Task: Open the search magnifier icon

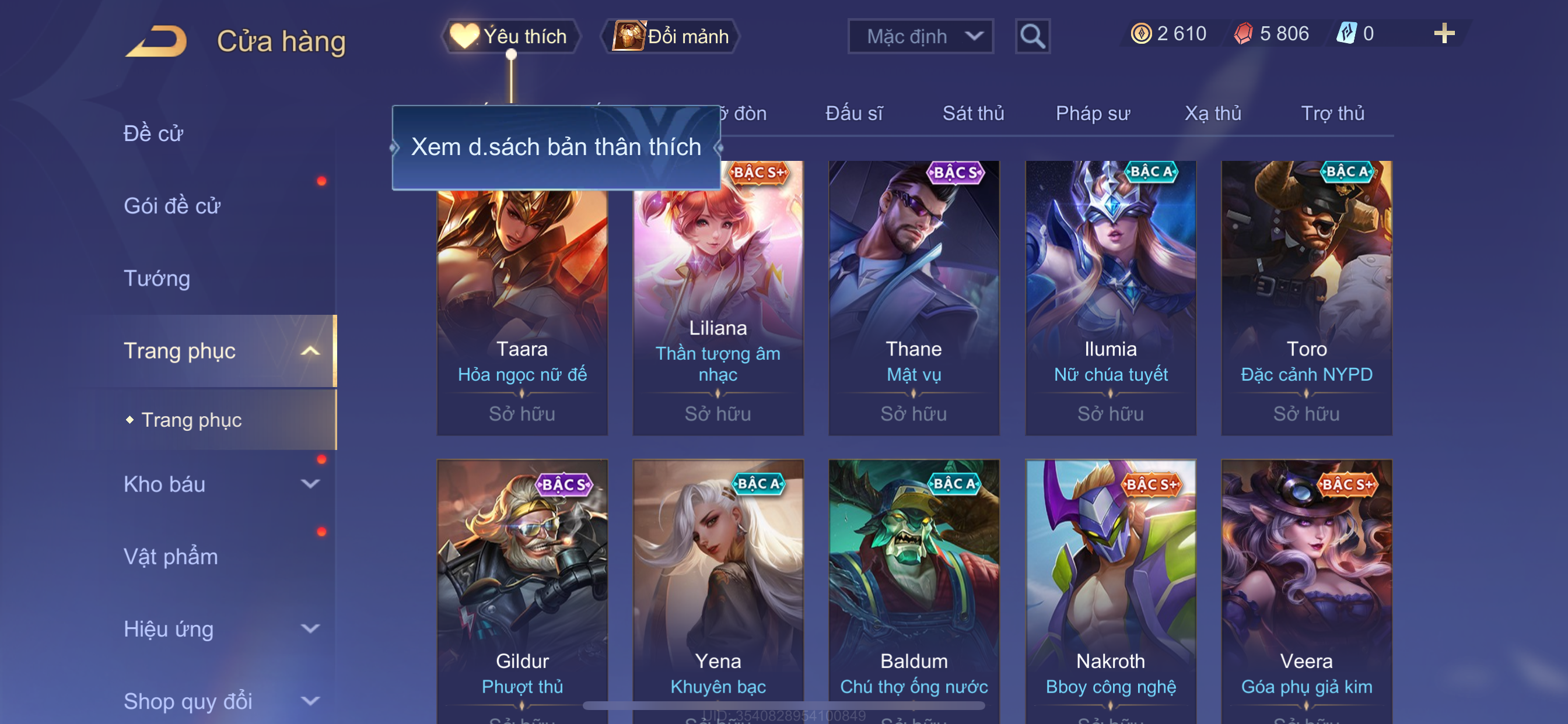Action: pyautogui.click(x=1032, y=37)
